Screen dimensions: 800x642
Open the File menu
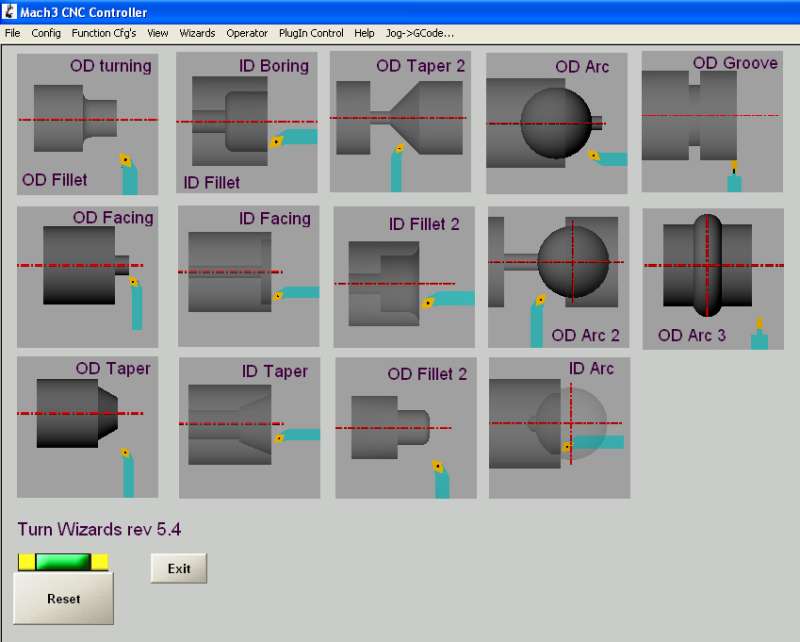[12, 33]
